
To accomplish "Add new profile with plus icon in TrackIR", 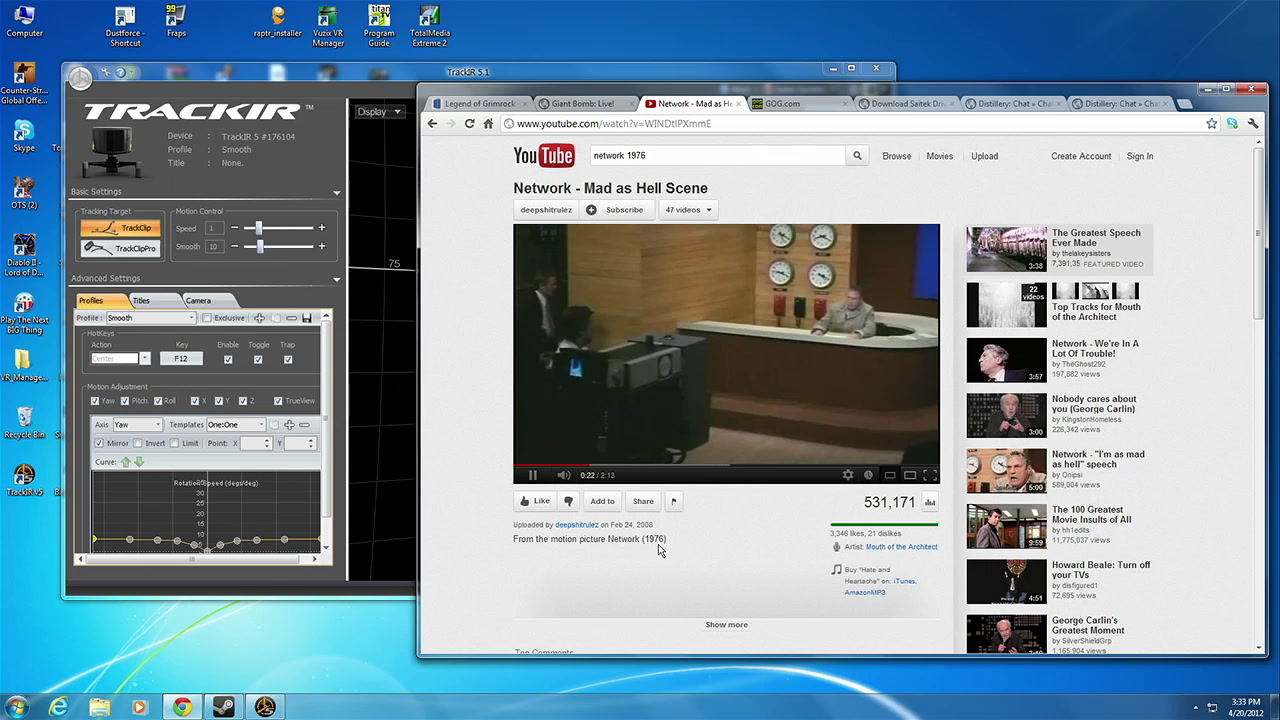I will point(260,318).
